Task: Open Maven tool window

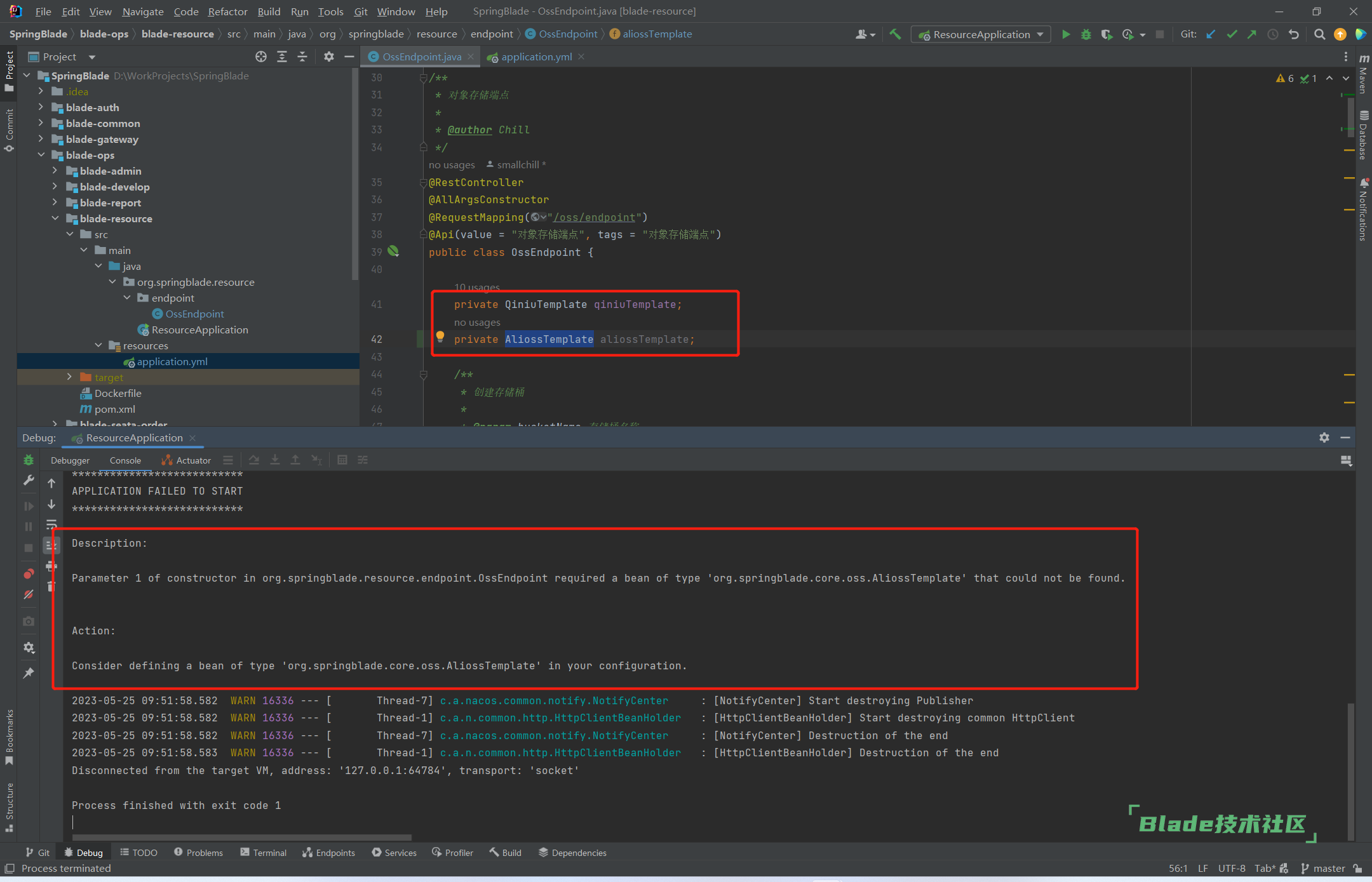Action: pyautogui.click(x=1364, y=75)
